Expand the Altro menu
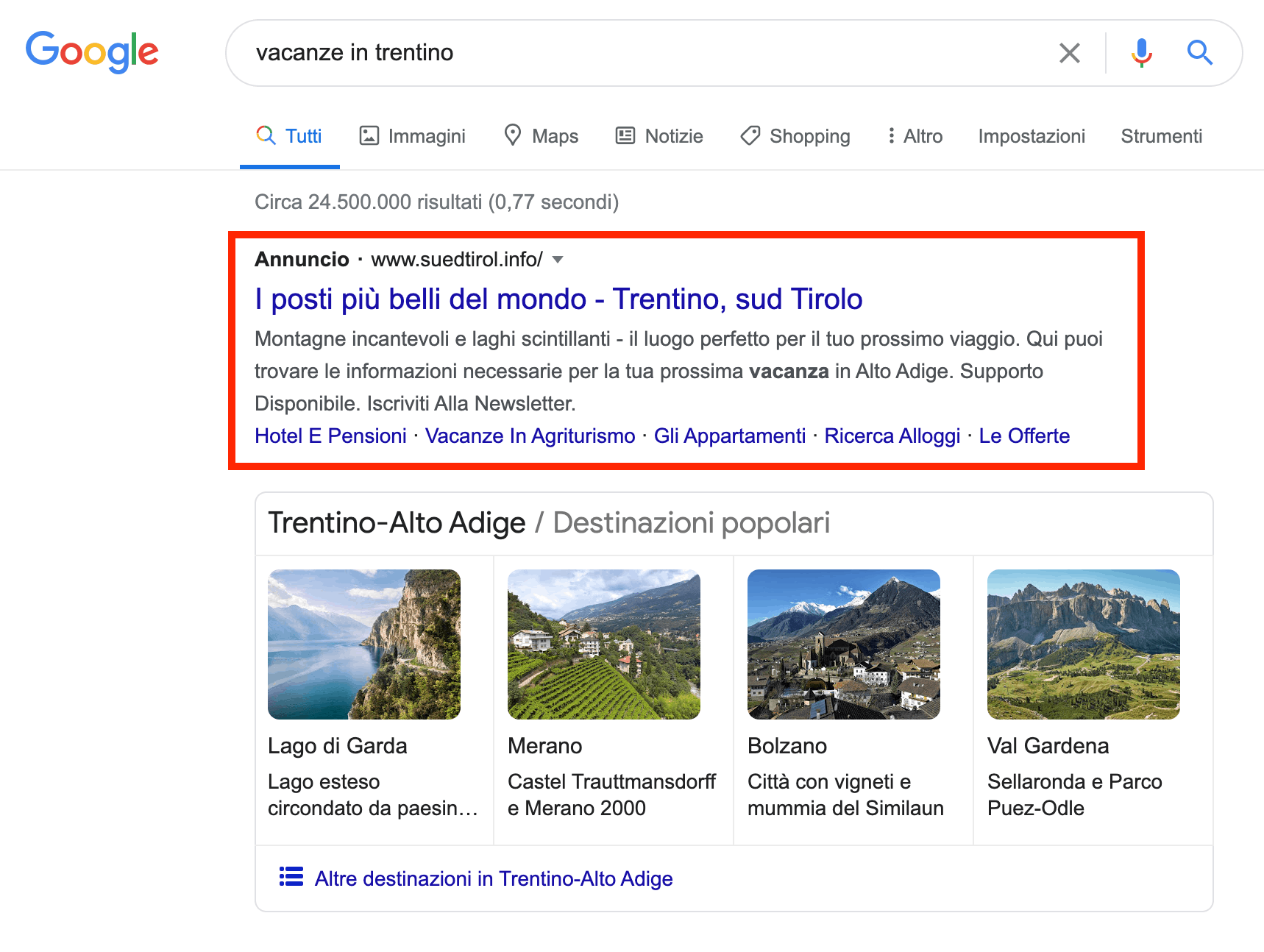 (915, 136)
